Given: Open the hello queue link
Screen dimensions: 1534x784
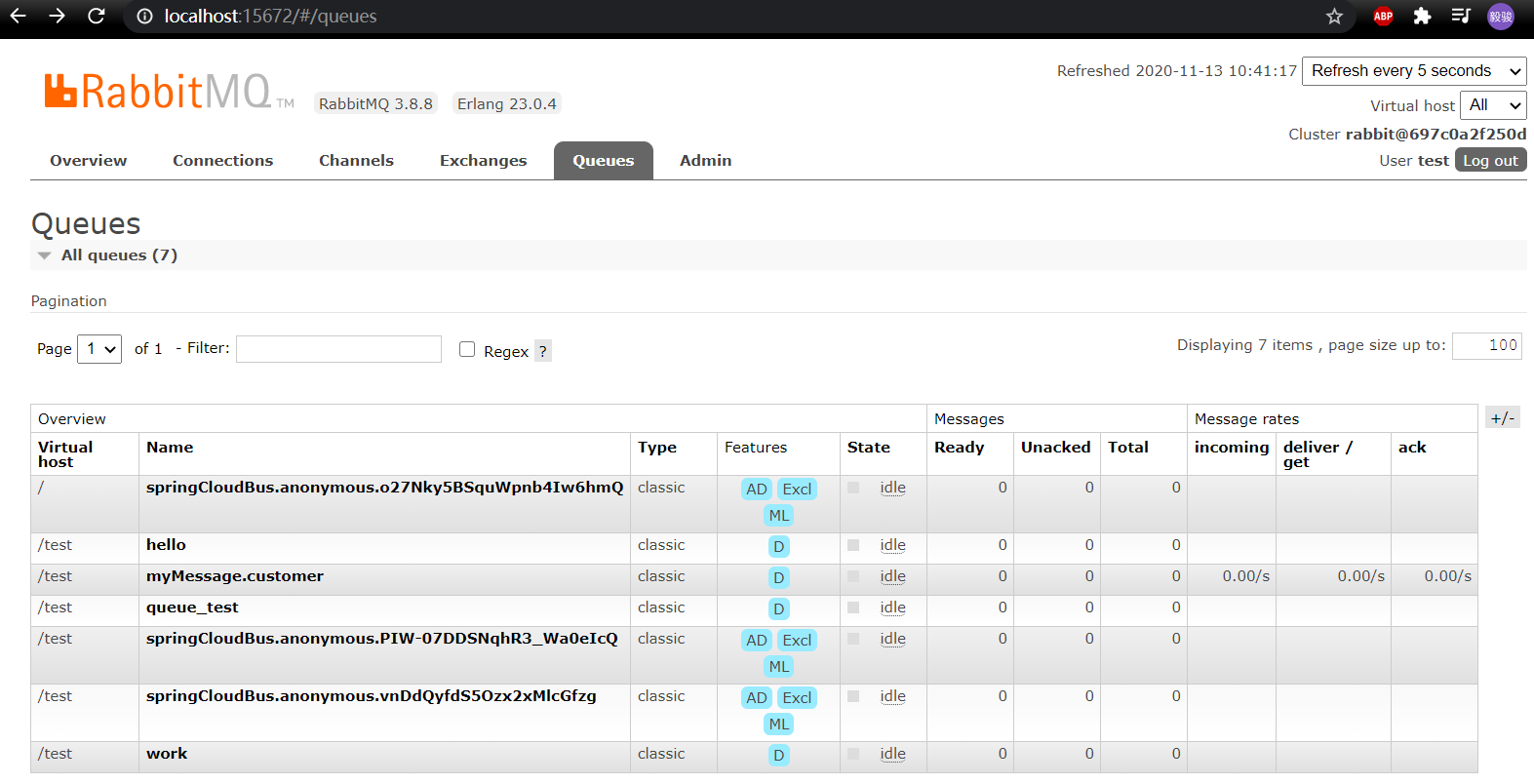Looking at the screenshot, I should [x=166, y=545].
